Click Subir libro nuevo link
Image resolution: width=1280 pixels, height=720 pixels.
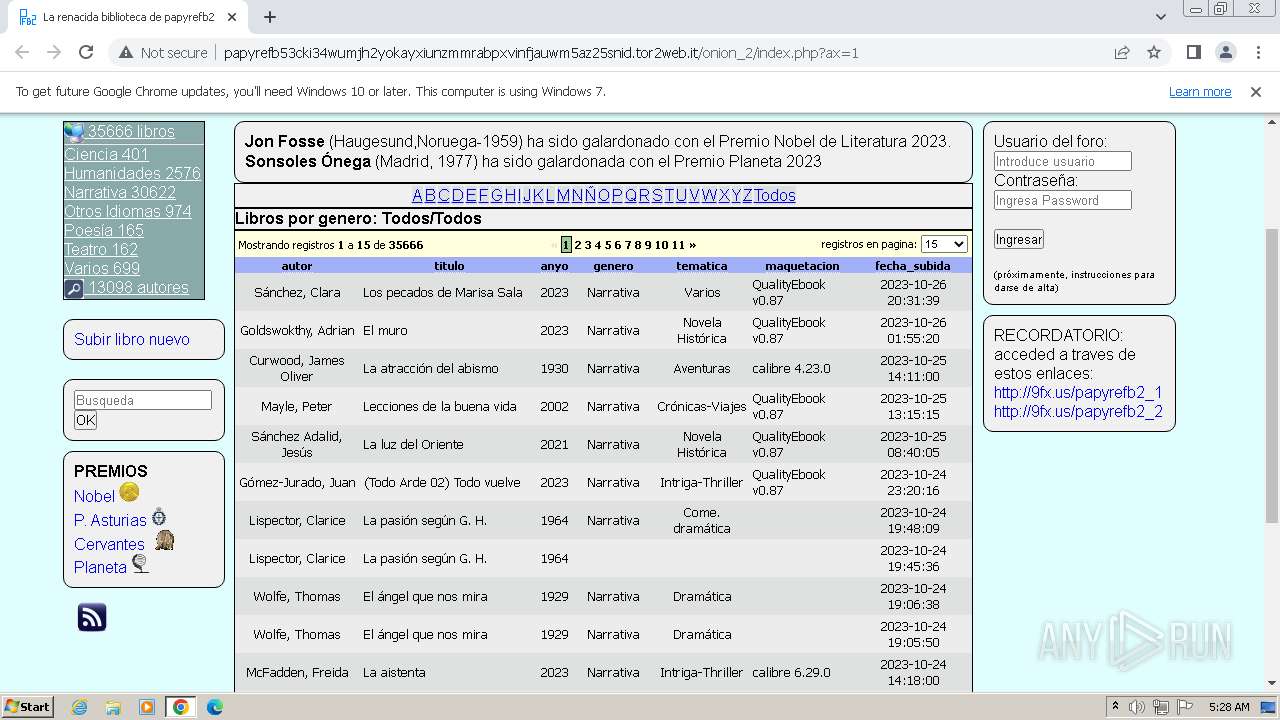tap(132, 339)
